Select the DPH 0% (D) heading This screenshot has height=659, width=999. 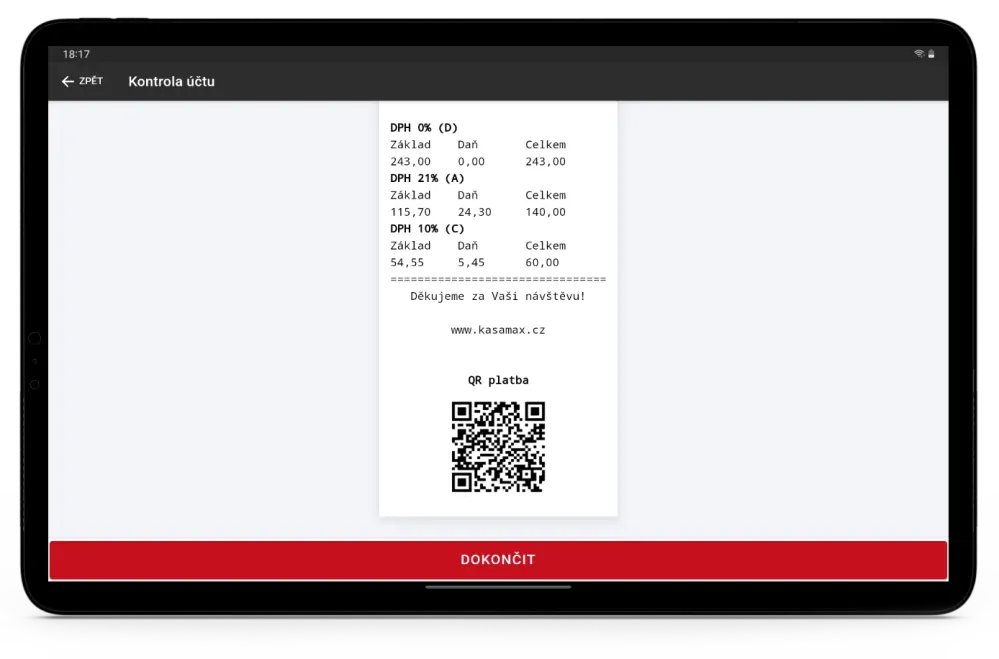[x=424, y=128]
